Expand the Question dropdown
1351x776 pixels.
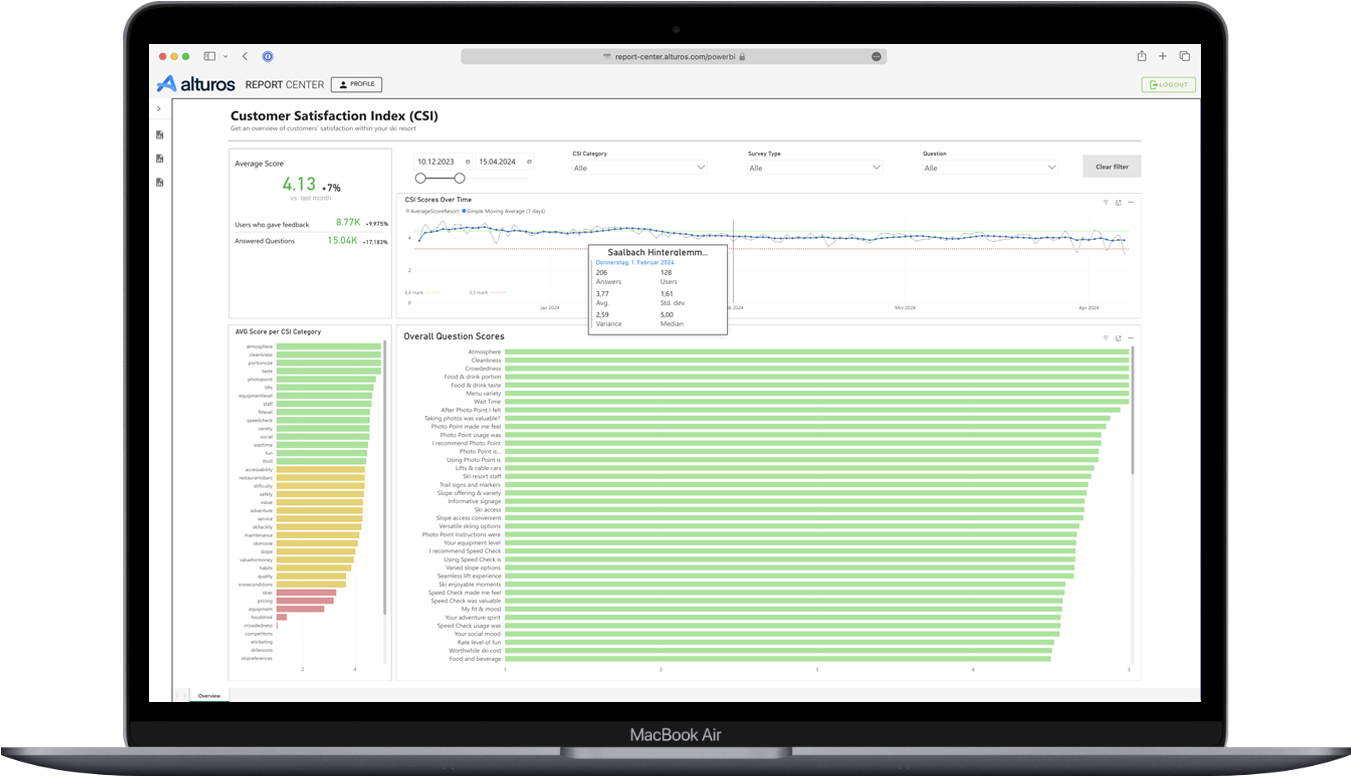tap(990, 168)
